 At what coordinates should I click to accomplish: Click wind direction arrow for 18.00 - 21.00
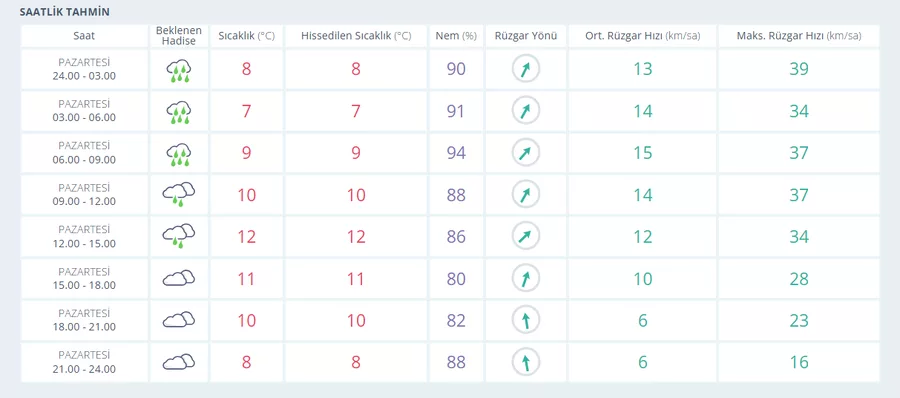pyautogui.click(x=526, y=320)
